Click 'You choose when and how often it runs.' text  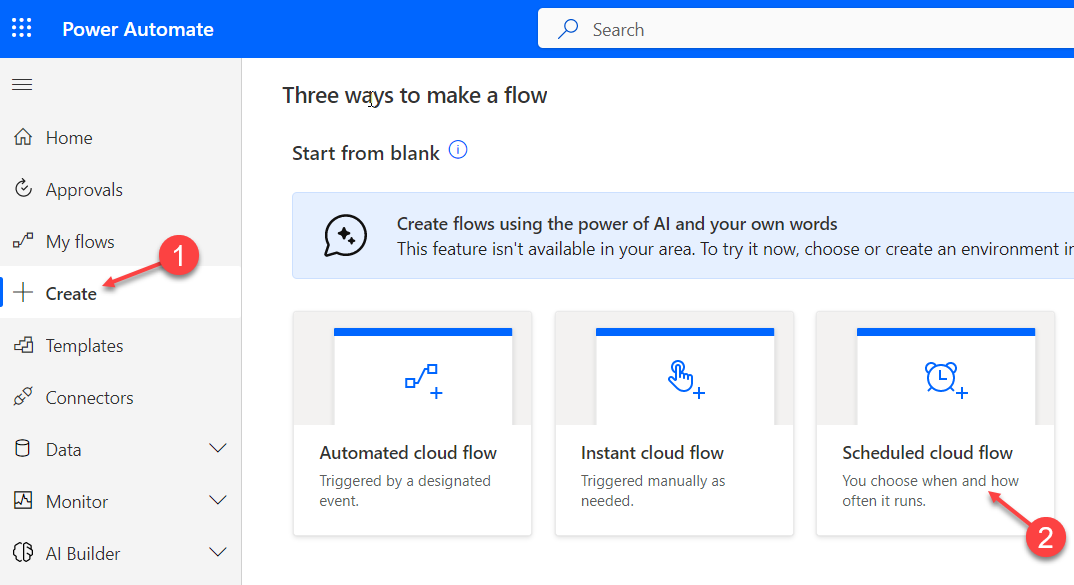coord(930,490)
